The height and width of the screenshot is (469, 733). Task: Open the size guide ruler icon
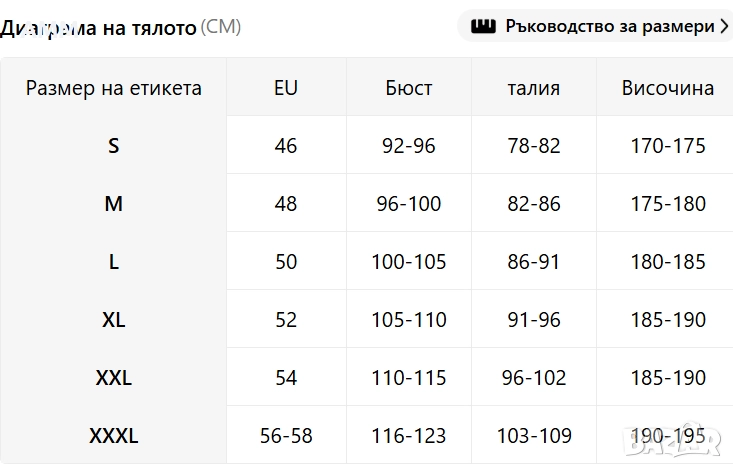(485, 26)
